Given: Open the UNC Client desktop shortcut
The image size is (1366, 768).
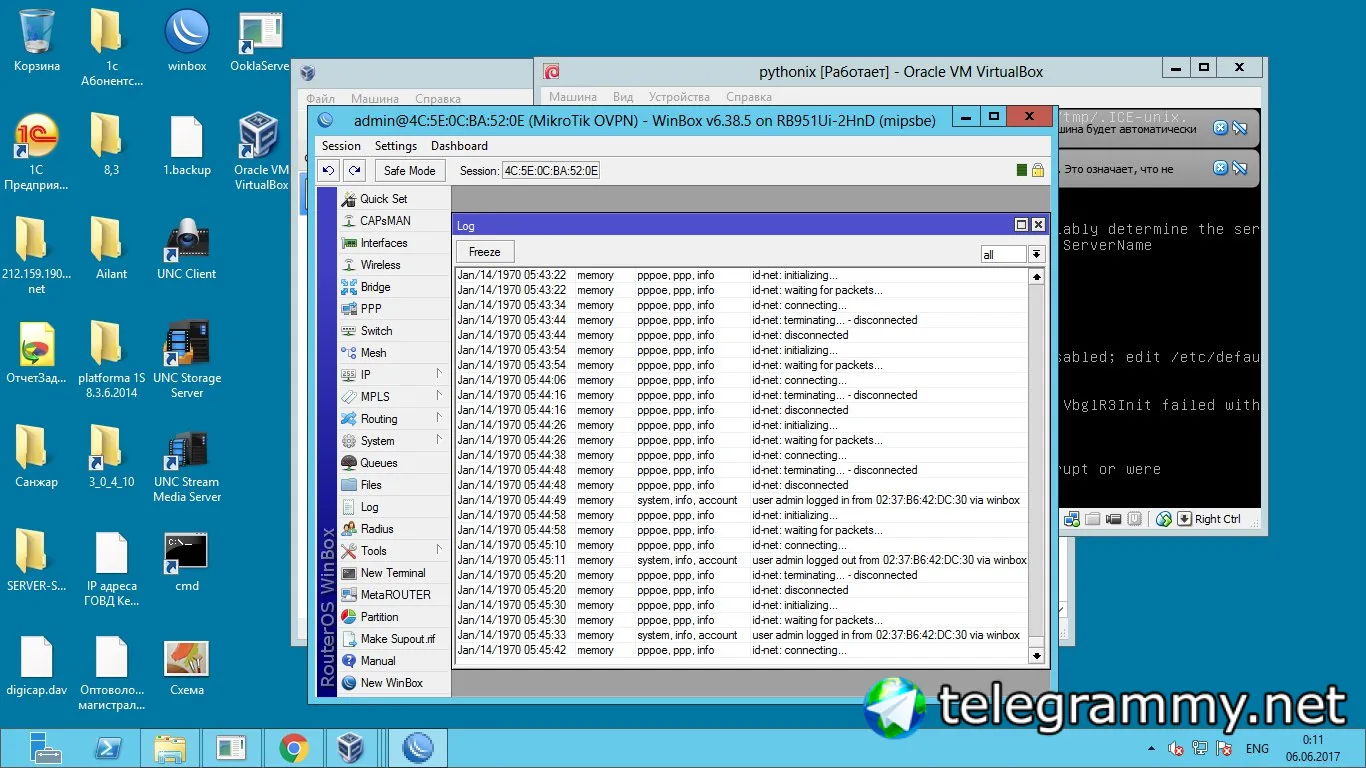Looking at the screenshot, I should 187,249.
